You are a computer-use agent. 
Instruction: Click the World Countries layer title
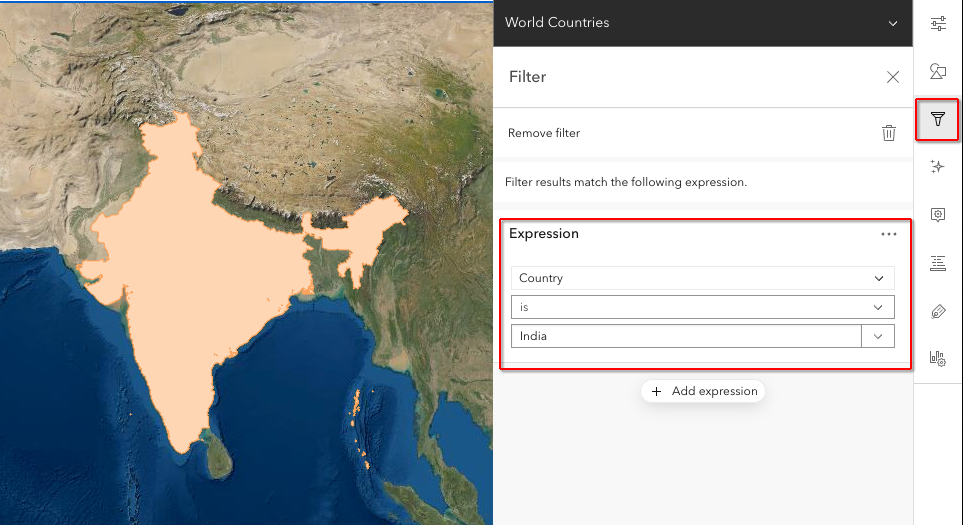(x=557, y=23)
